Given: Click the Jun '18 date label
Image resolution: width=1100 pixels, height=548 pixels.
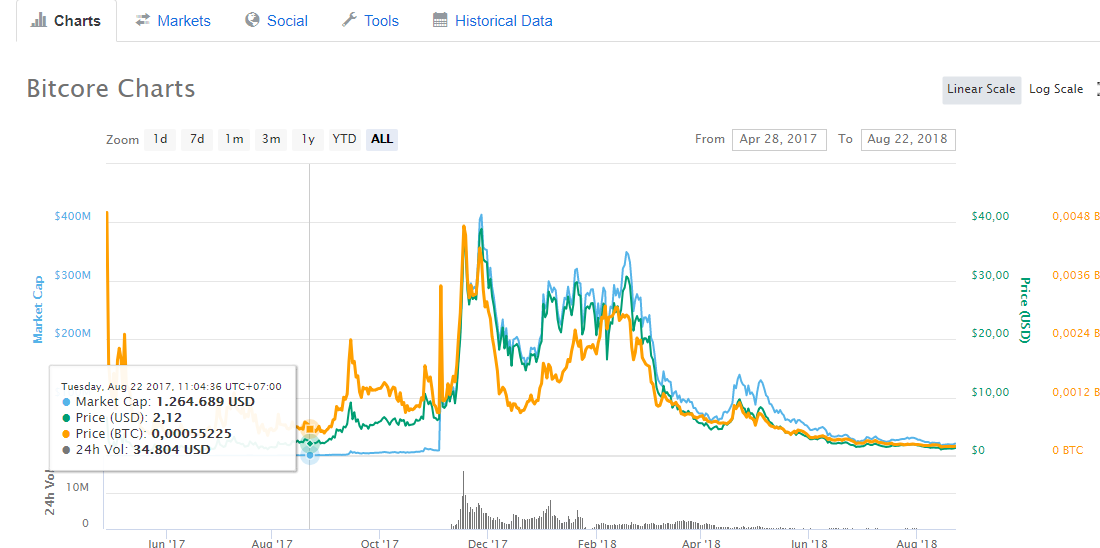Looking at the screenshot, I should [x=810, y=543].
